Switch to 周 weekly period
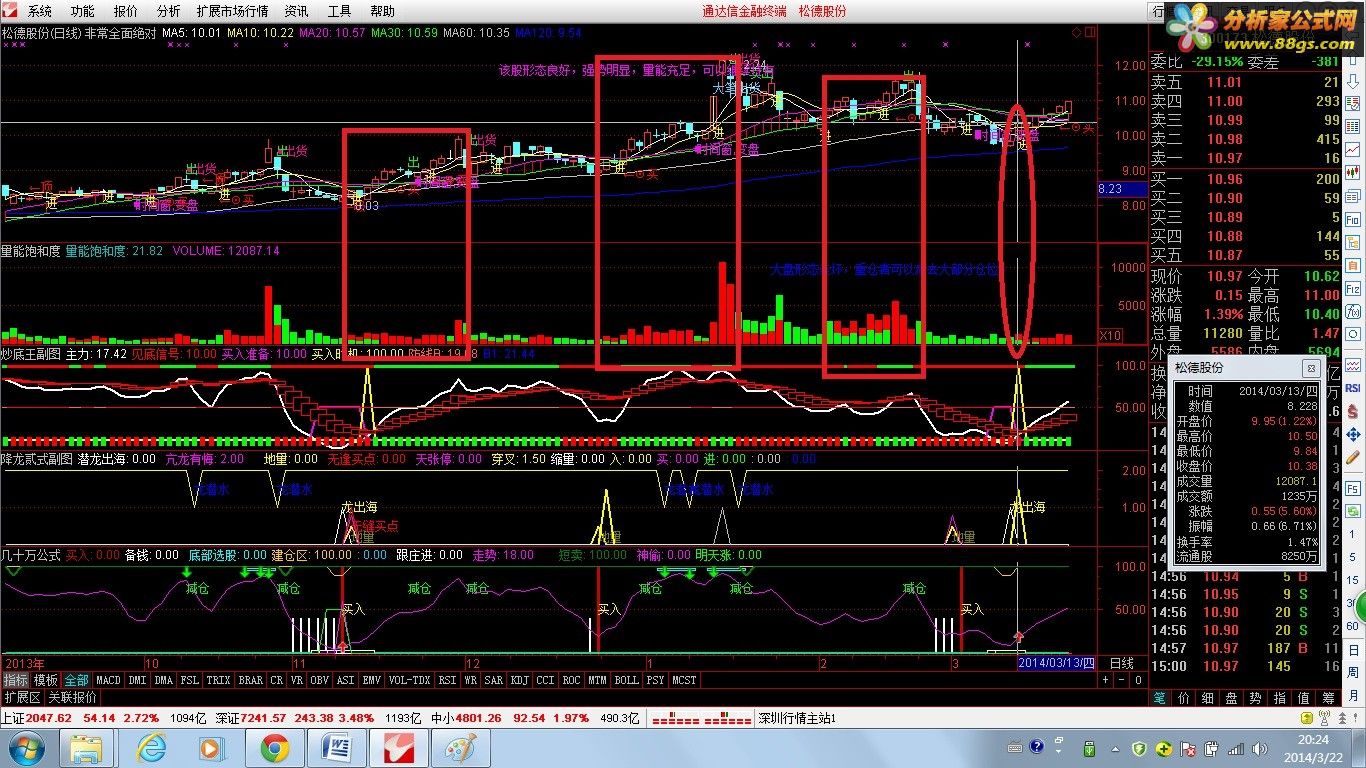The image size is (1366, 768). click(x=1352, y=672)
